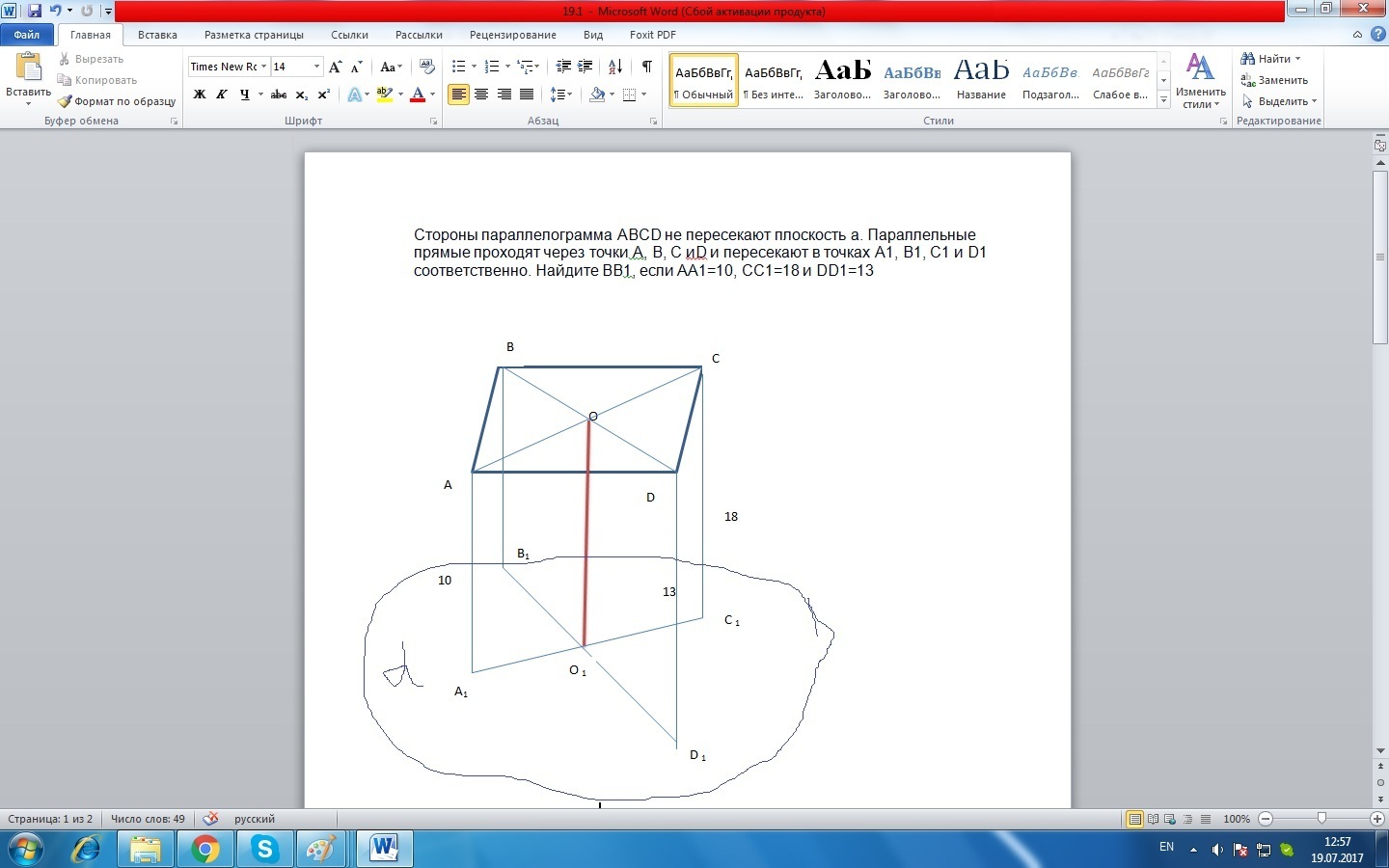The image size is (1389, 868).
Task: Justify text alignment
Action: (x=527, y=95)
